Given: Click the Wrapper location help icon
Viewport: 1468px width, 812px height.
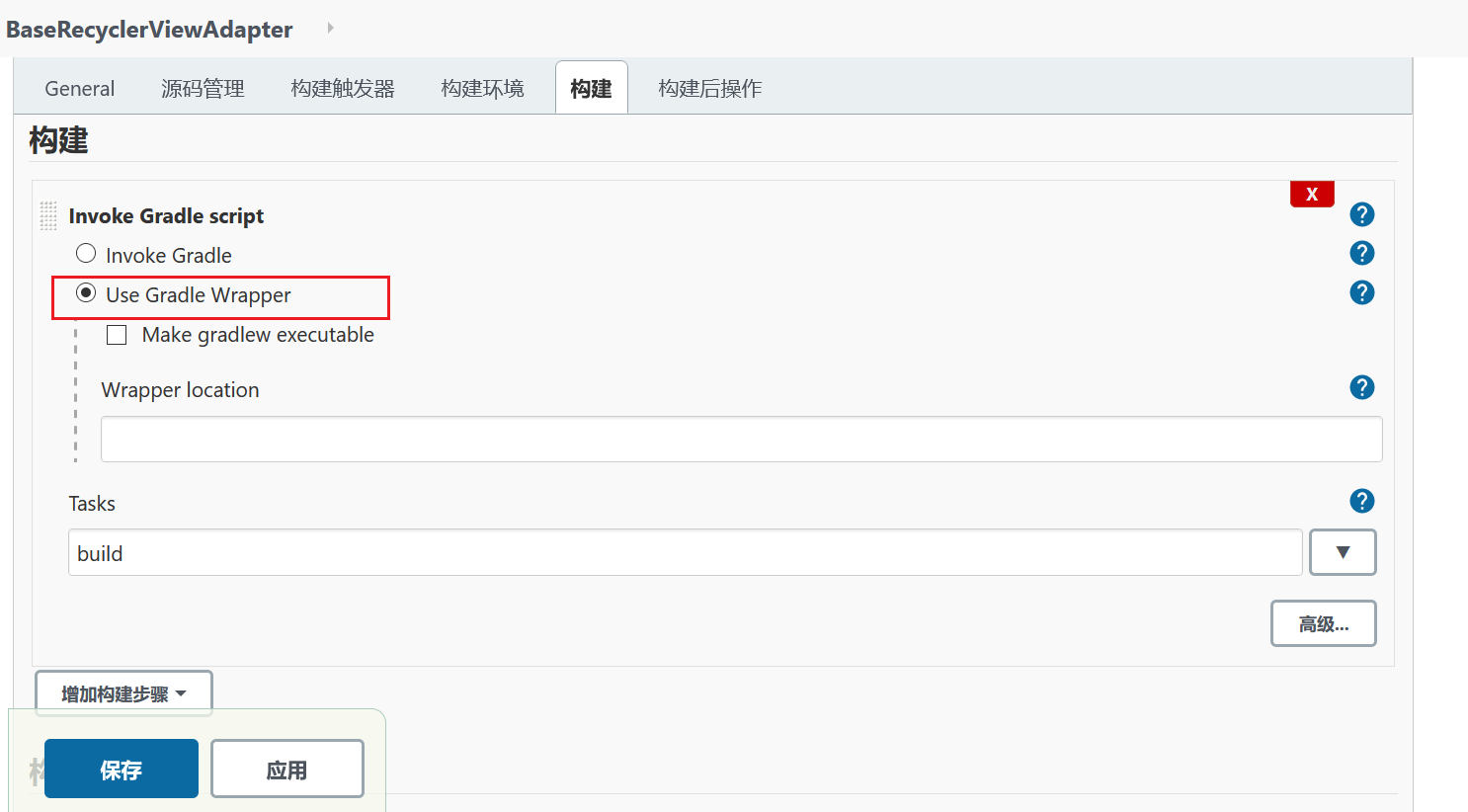Looking at the screenshot, I should 1361,387.
